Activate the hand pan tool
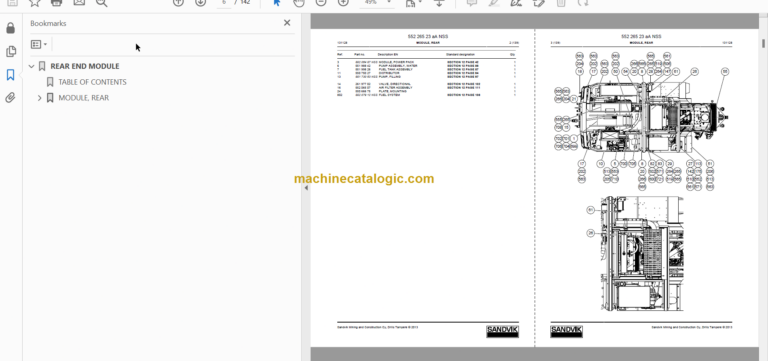 click(298, 3)
